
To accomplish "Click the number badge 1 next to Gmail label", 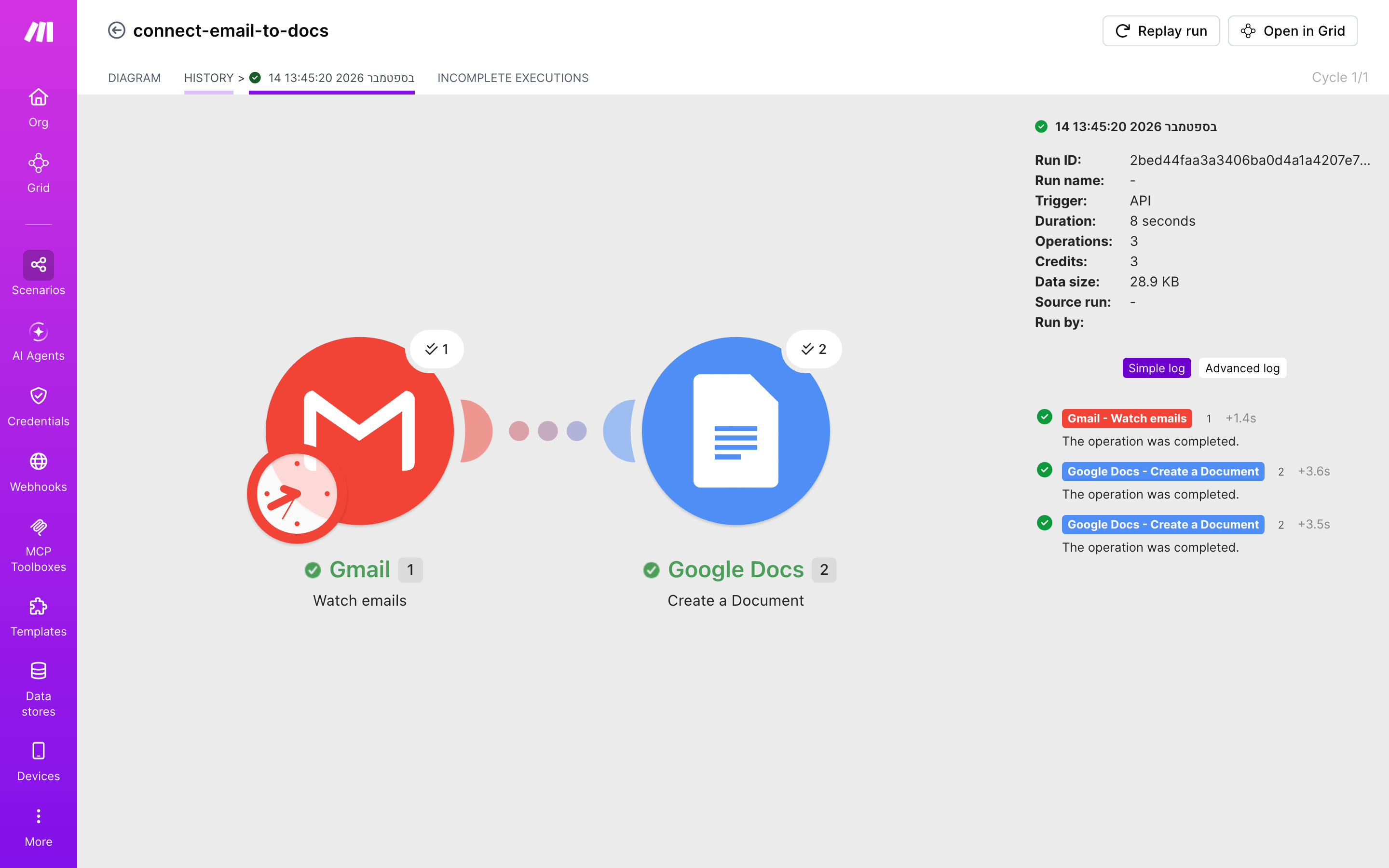I will pos(410,570).
